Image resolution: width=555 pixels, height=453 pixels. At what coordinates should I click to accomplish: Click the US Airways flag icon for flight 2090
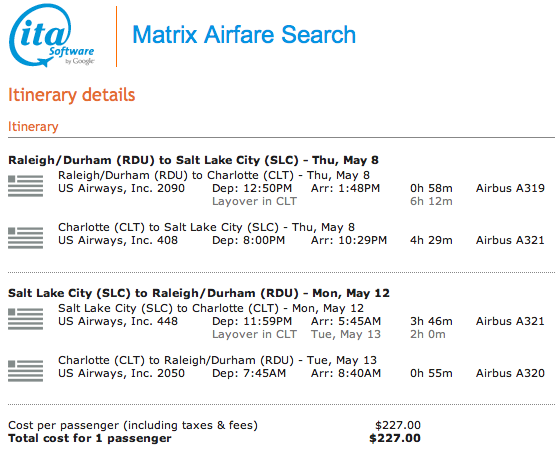[x=25, y=186]
